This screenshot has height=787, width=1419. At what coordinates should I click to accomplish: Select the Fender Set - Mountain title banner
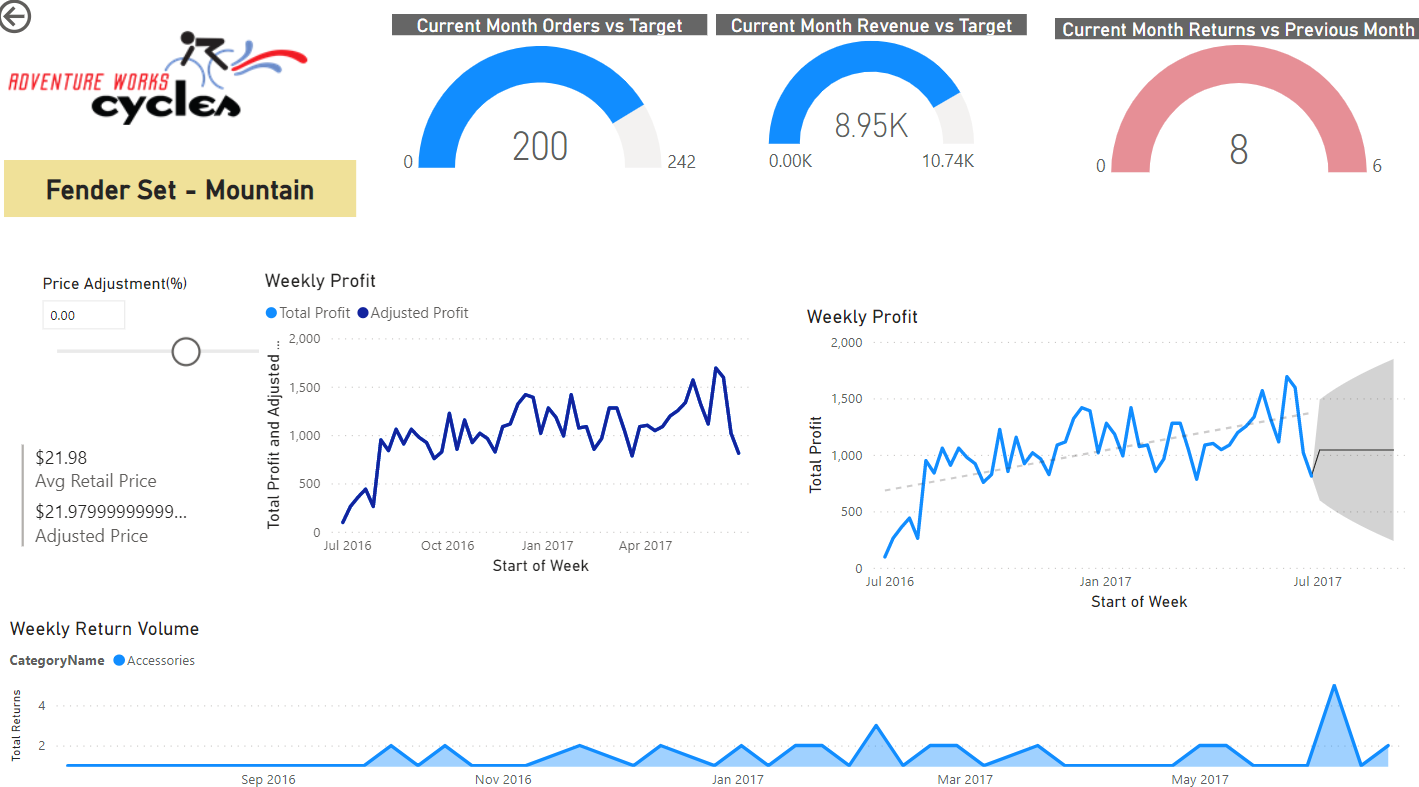pyautogui.click(x=180, y=188)
